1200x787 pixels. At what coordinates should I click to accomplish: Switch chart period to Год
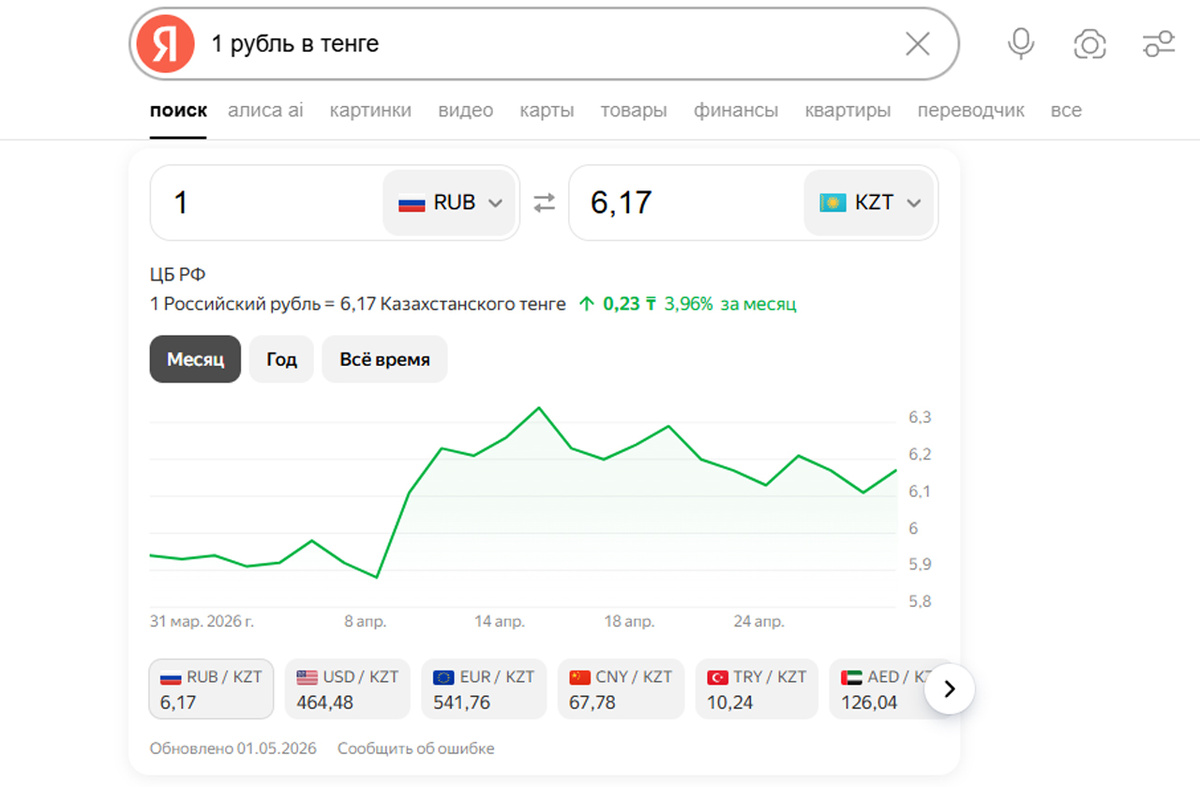[281, 359]
